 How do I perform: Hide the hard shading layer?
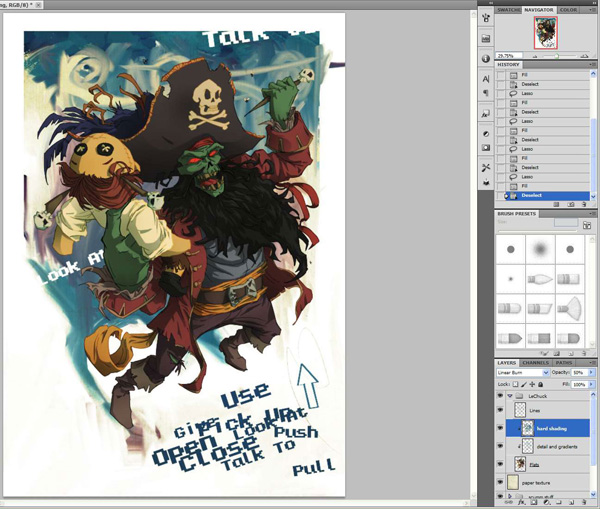click(x=500, y=428)
